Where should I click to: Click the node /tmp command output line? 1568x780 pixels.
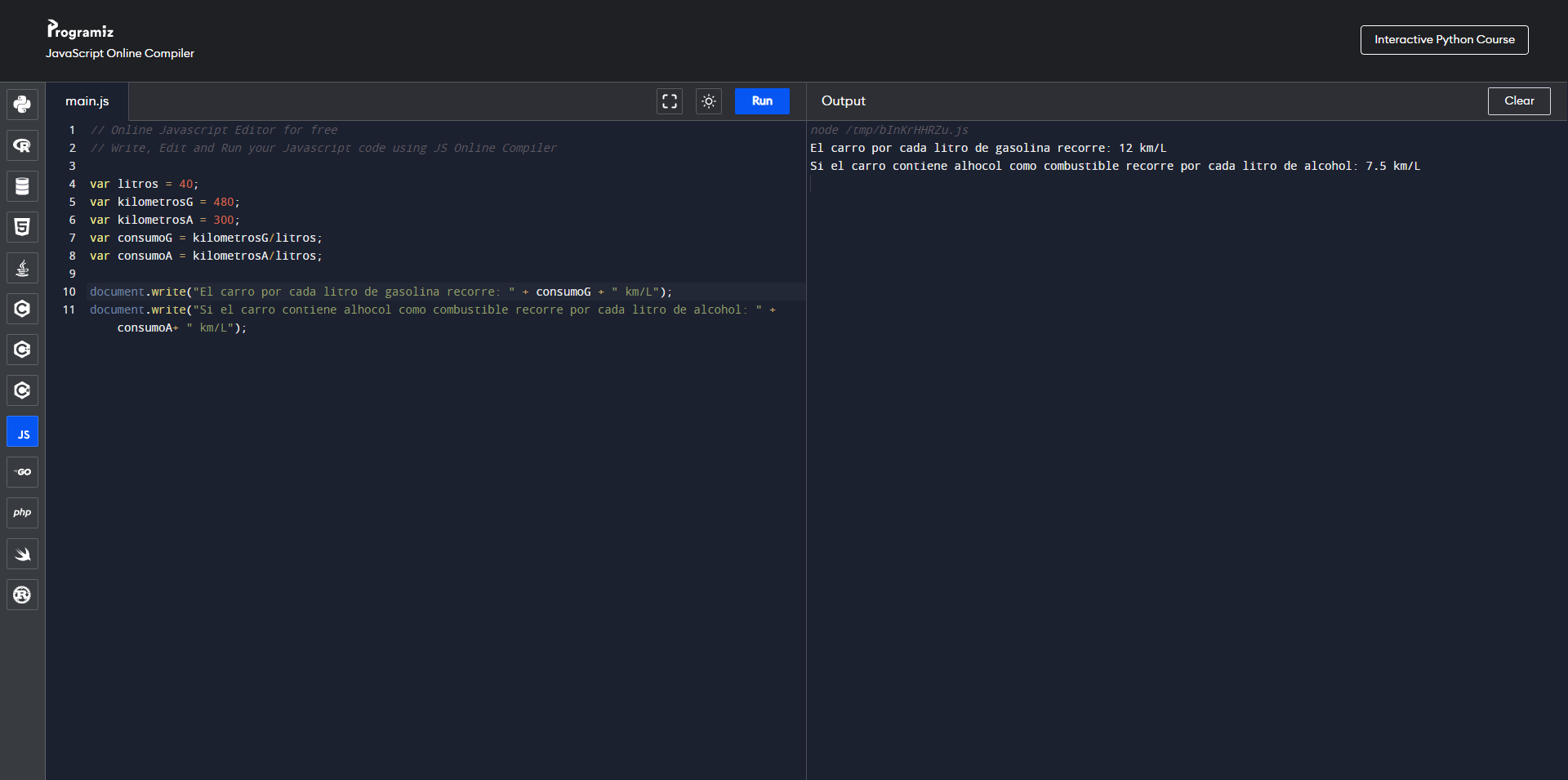(x=889, y=130)
